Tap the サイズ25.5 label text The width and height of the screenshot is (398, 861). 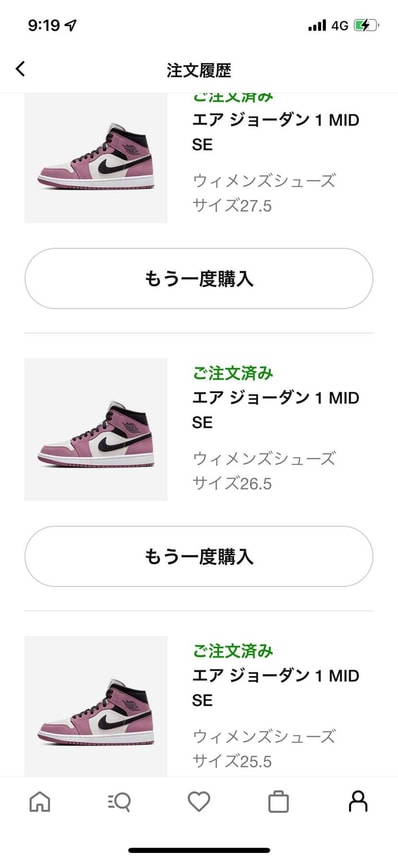tap(232, 762)
